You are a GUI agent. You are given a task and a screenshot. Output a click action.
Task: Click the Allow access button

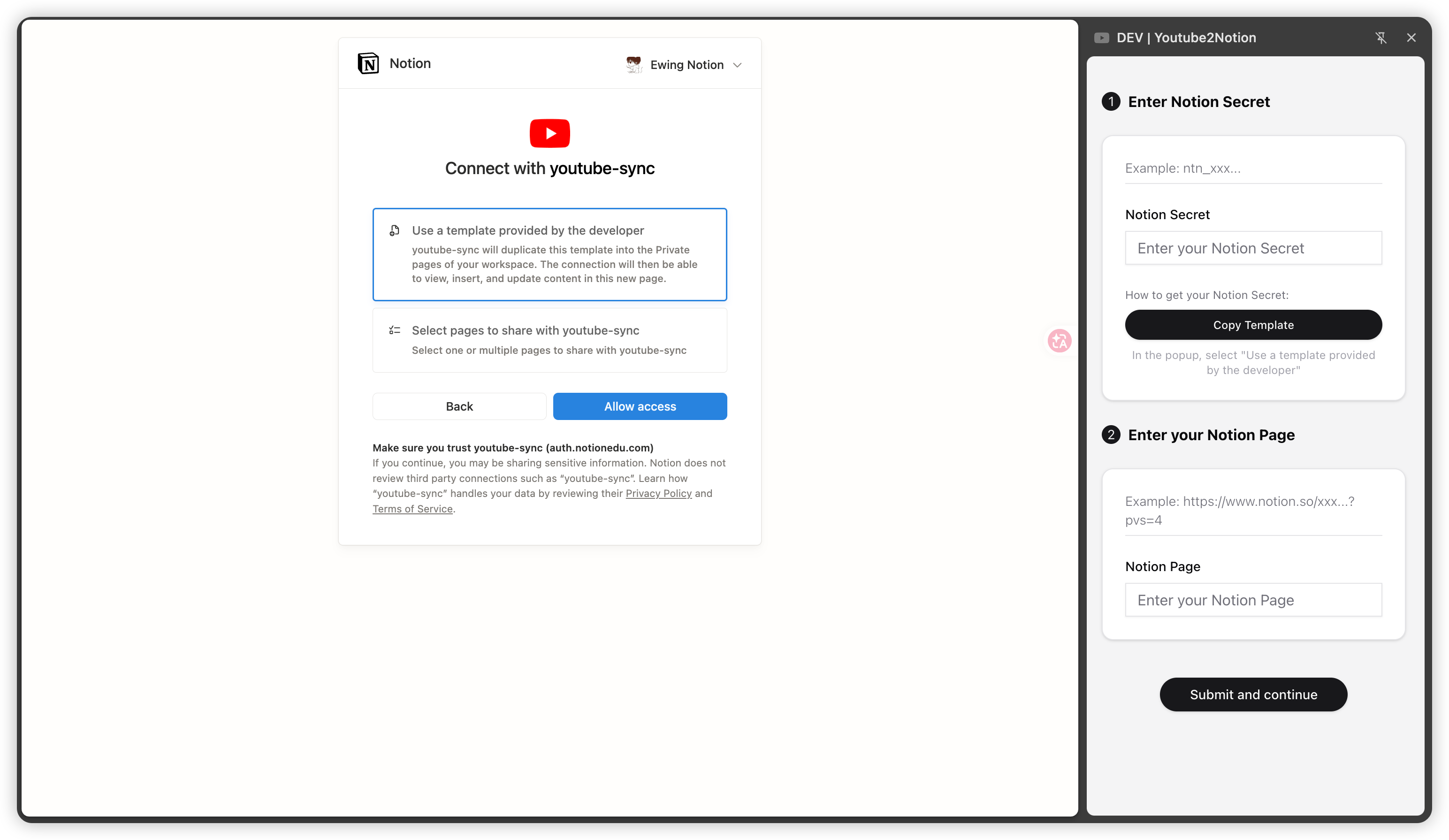(x=640, y=406)
